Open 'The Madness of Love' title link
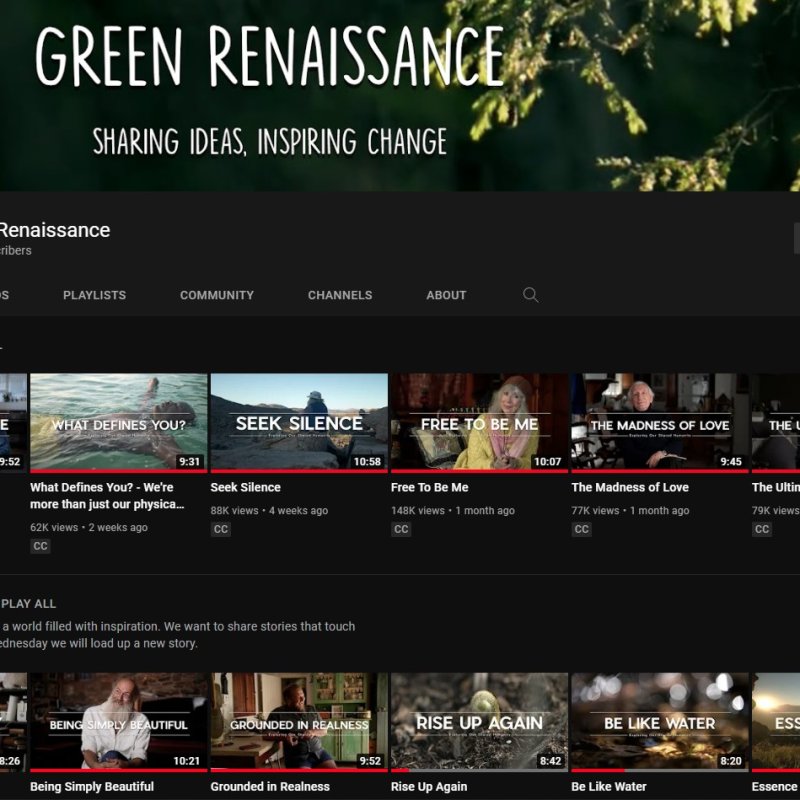The height and width of the screenshot is (800, 800). click(x=630, y=487)
